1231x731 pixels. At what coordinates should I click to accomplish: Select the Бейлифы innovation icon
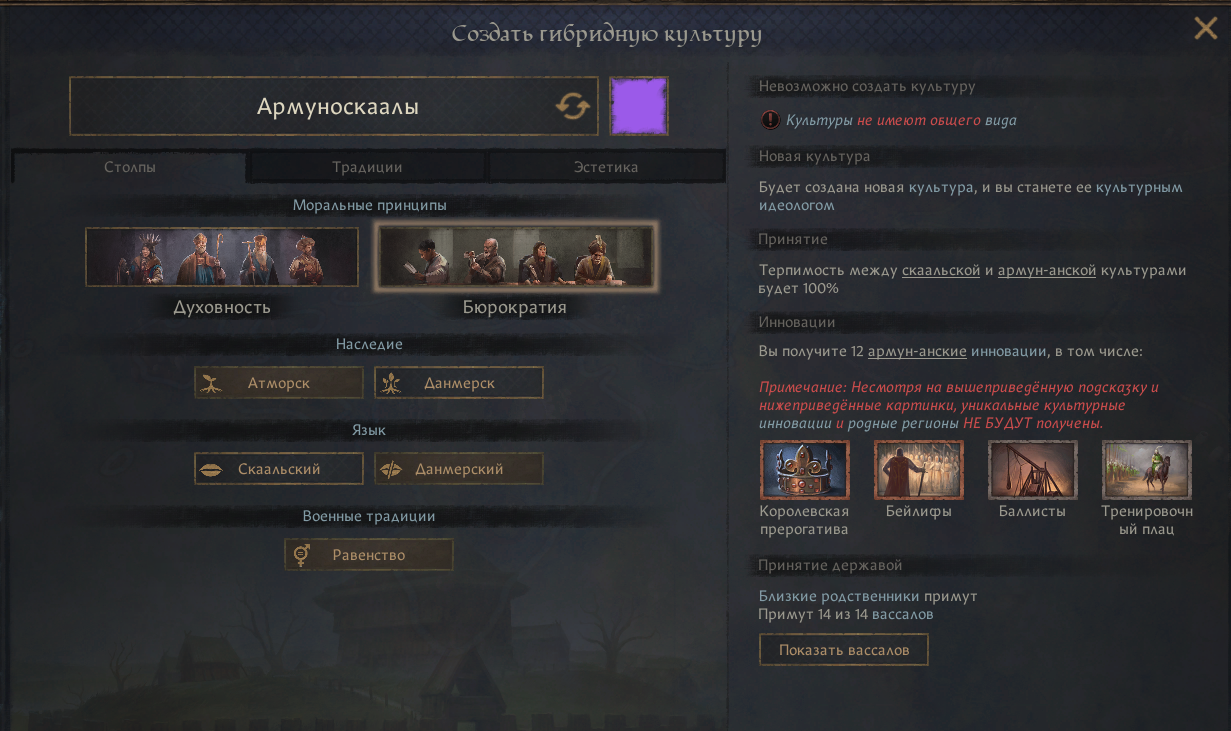918,469
